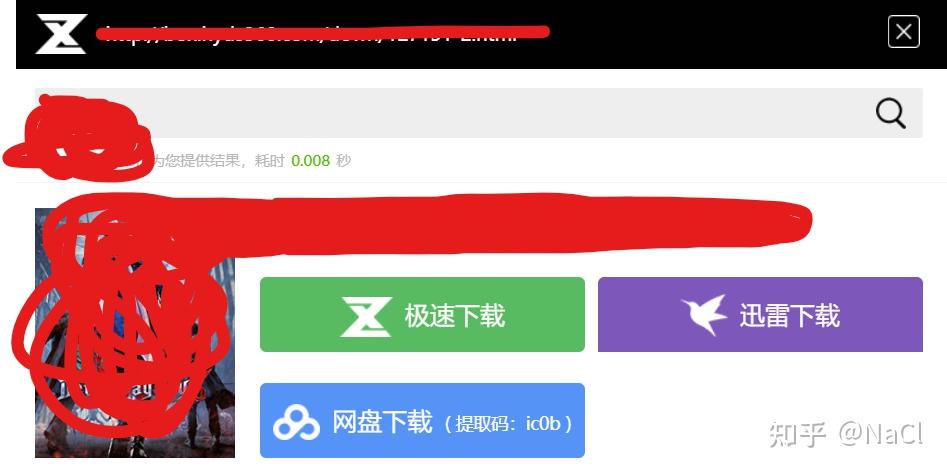Click the Z icon on 极速下载 button

pyautogui.click(x=365, y=316)
